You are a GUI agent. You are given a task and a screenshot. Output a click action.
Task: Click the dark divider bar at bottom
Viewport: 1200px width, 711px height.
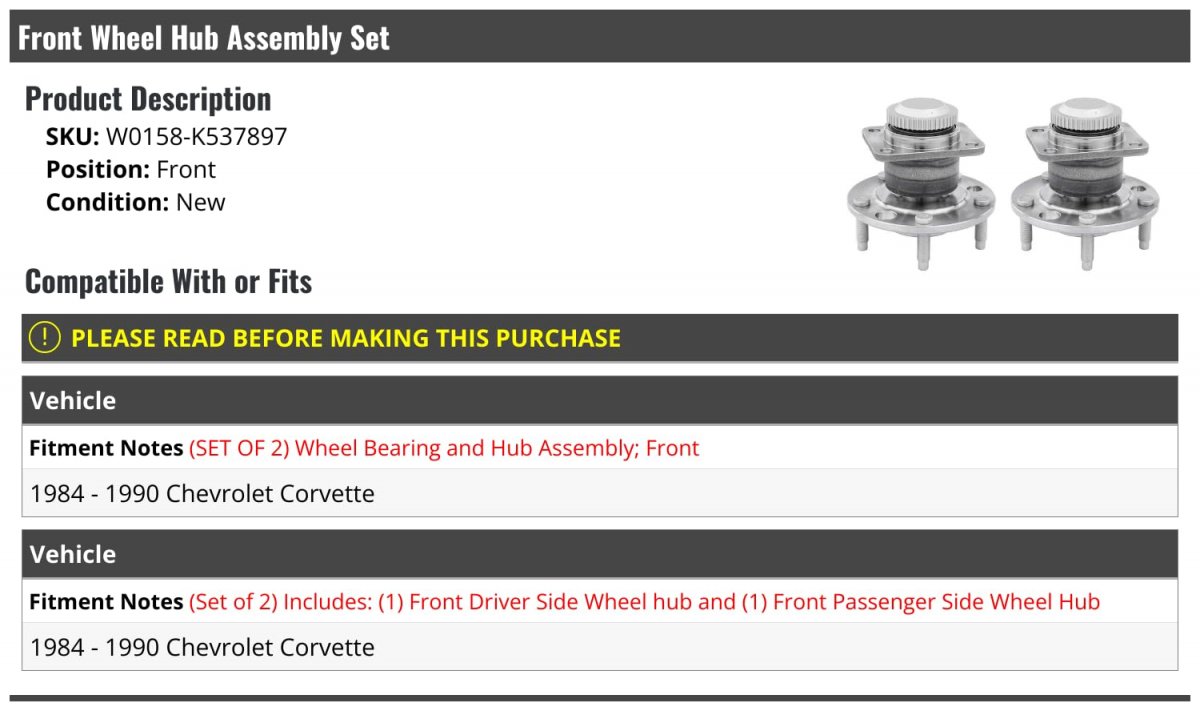click(600, 698)
